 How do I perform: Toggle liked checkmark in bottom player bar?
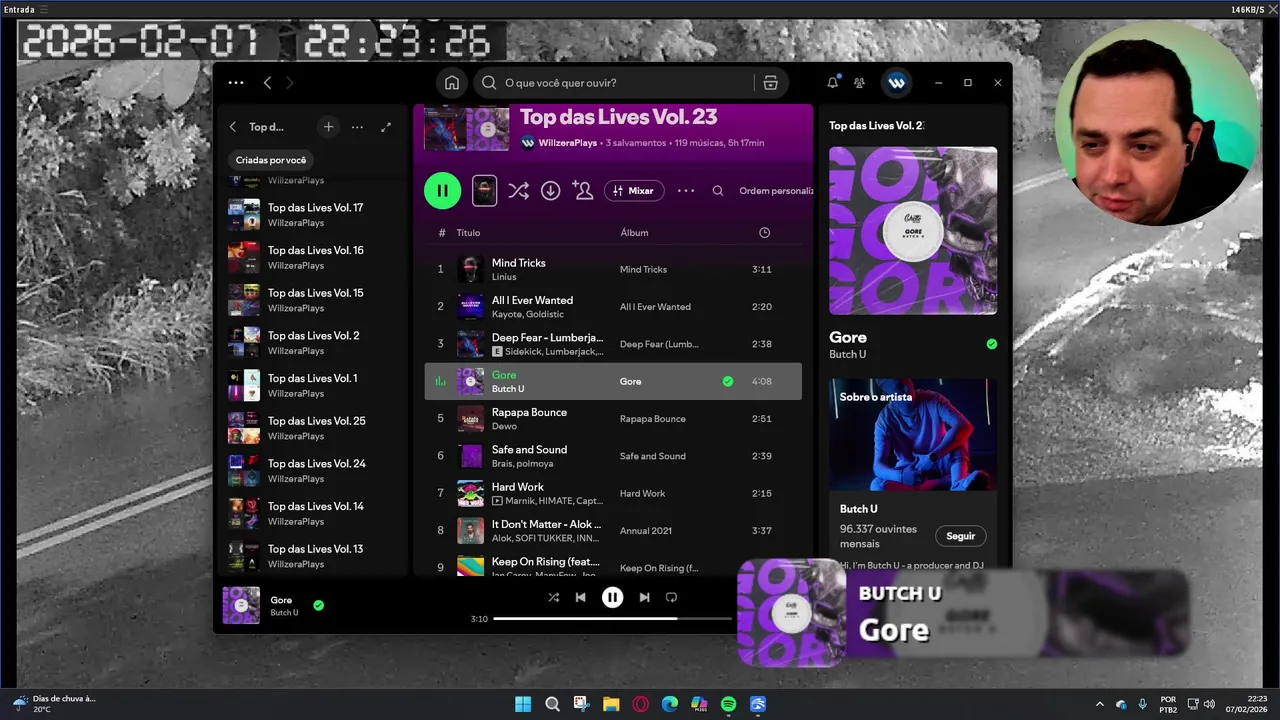(x=318, y=605)
